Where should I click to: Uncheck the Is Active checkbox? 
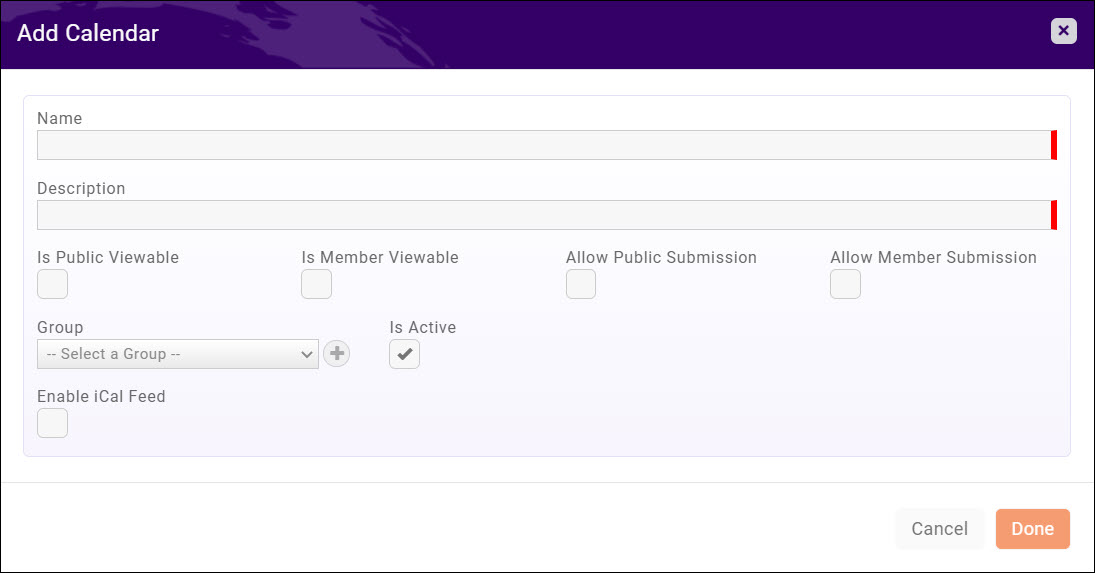point(404,354)
